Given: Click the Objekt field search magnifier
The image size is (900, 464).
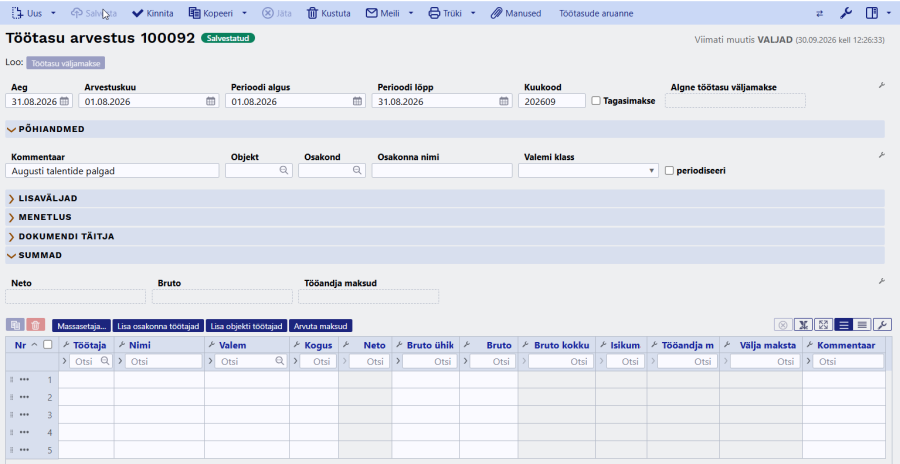Looking at the screenshot, I should click(284, 170).
